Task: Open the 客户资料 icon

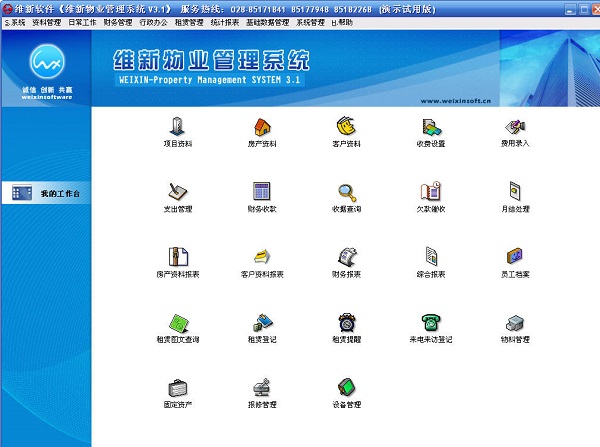Action: point(346,126)
